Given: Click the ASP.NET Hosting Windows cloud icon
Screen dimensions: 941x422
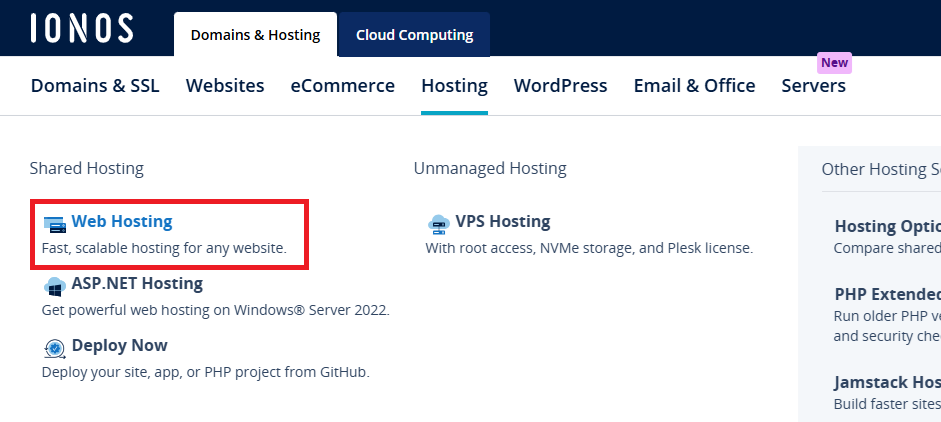Looking at the screenshot, I should 55,286.
